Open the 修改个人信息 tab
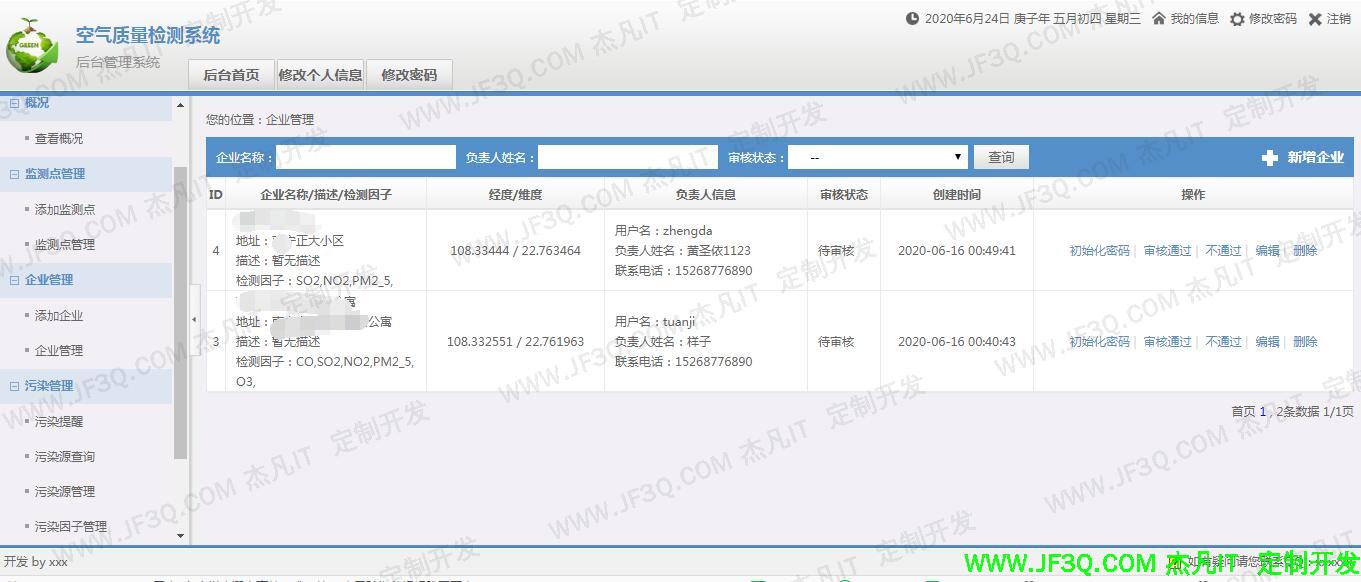Viewport: 1361px width, 582px height. pos(320,75)
